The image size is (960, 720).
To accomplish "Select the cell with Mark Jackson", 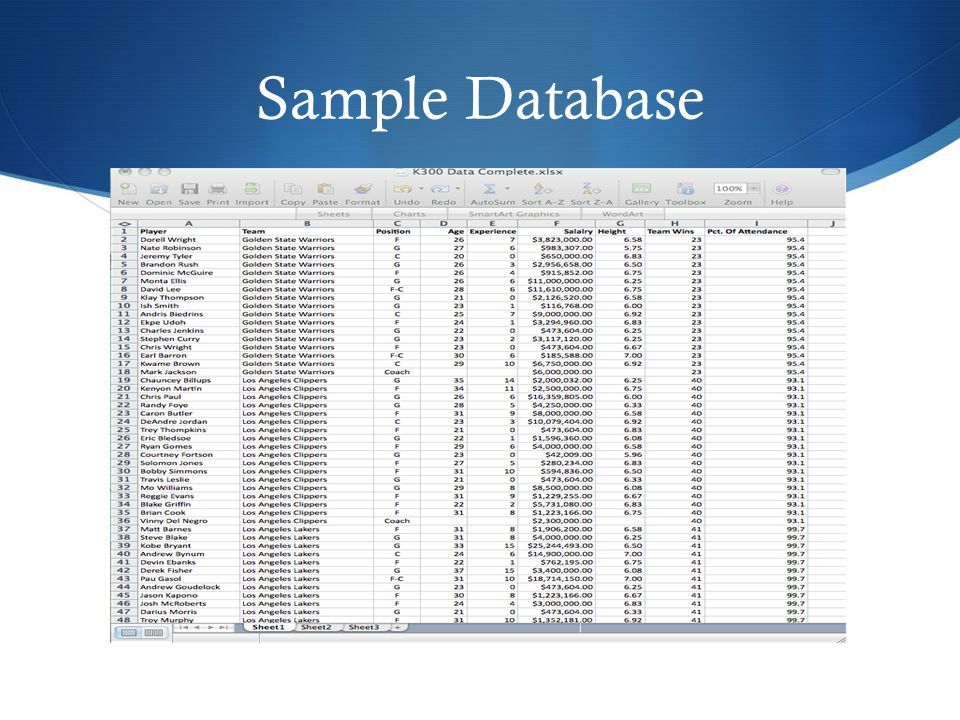I will 189,372.
